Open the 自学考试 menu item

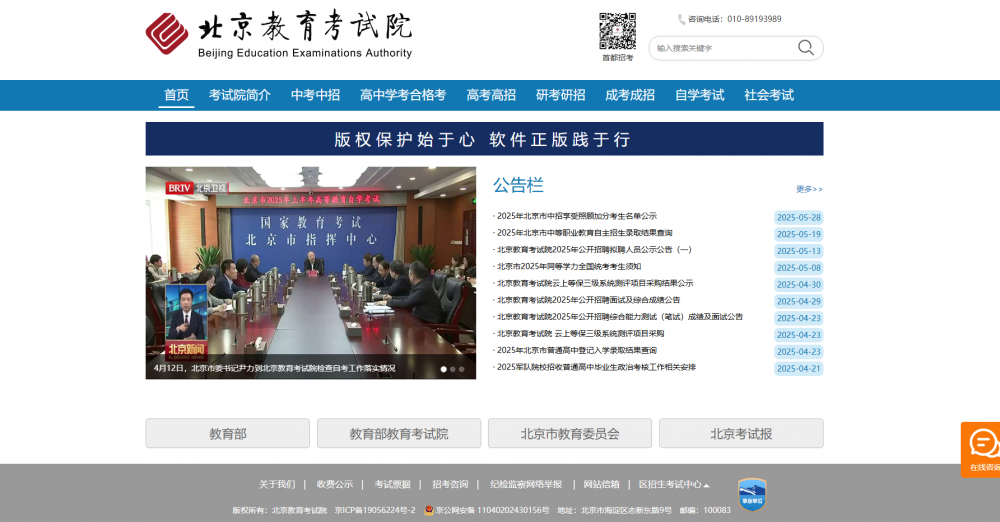coord(700,95)
